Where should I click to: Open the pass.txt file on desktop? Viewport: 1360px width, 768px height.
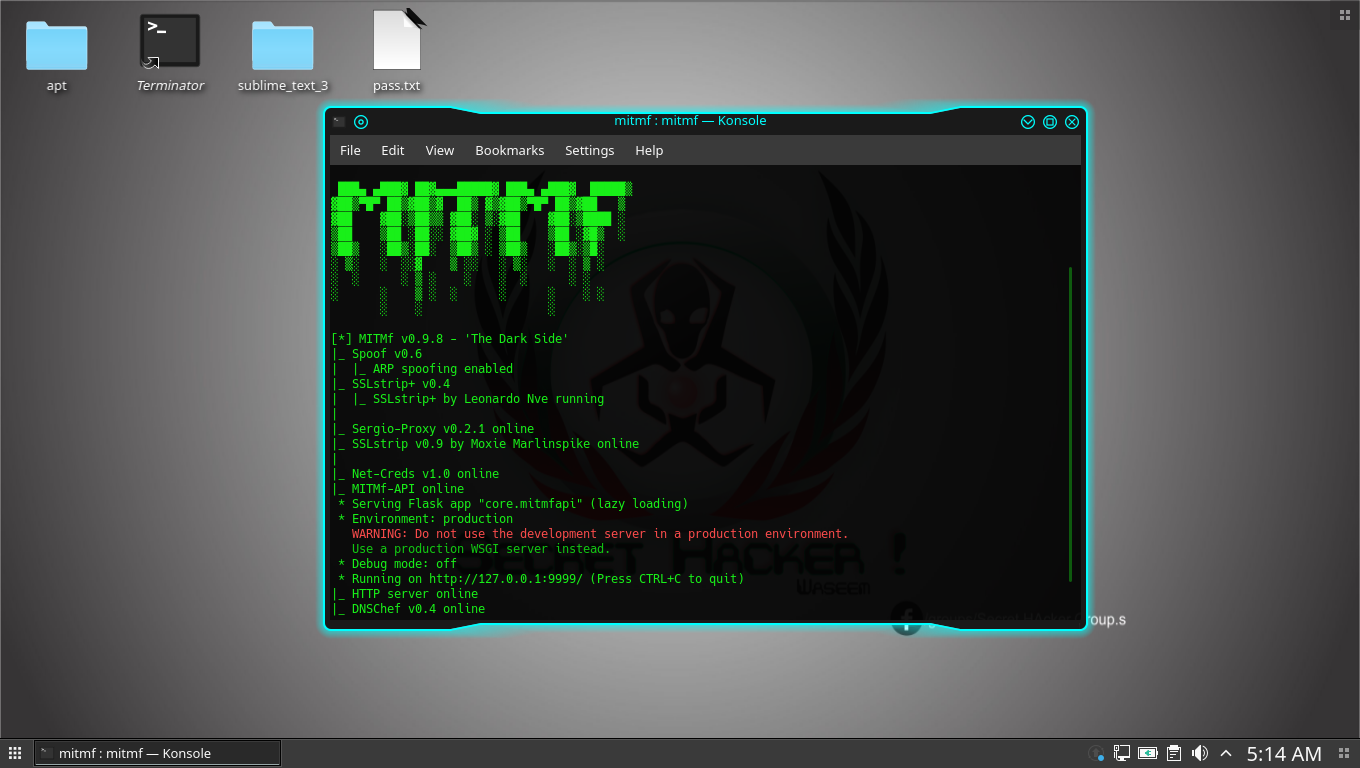coord(397,52)
